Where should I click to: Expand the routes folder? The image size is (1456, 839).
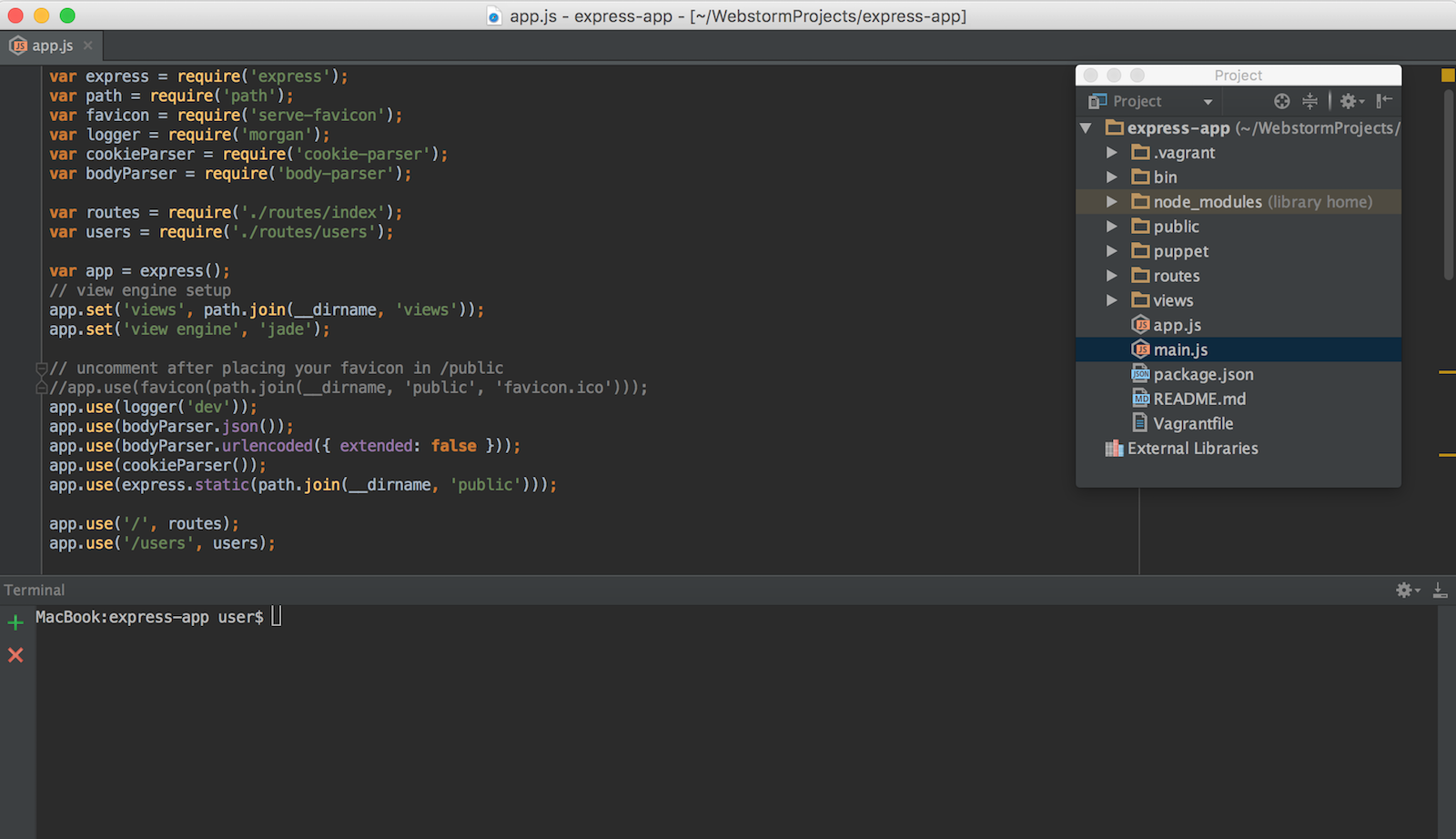(x=1112, y=275)
